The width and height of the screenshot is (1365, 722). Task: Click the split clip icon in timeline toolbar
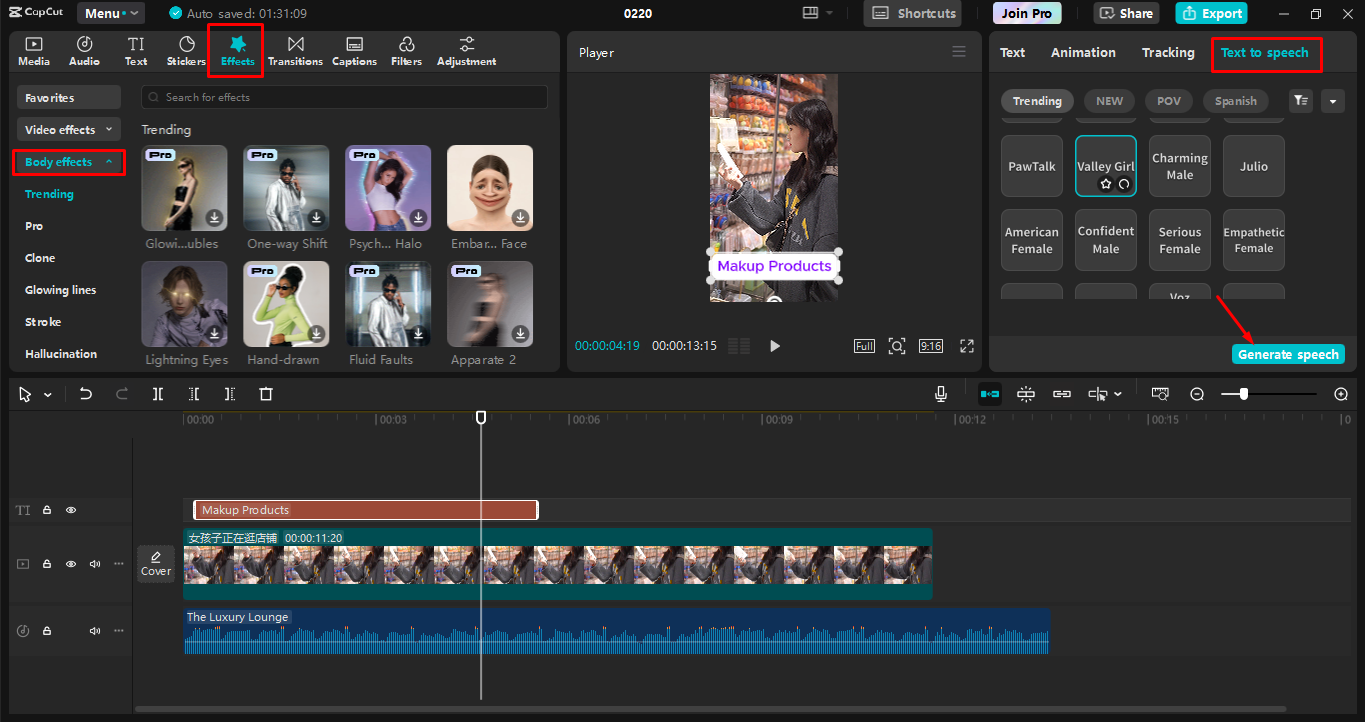tap(158, 395)
